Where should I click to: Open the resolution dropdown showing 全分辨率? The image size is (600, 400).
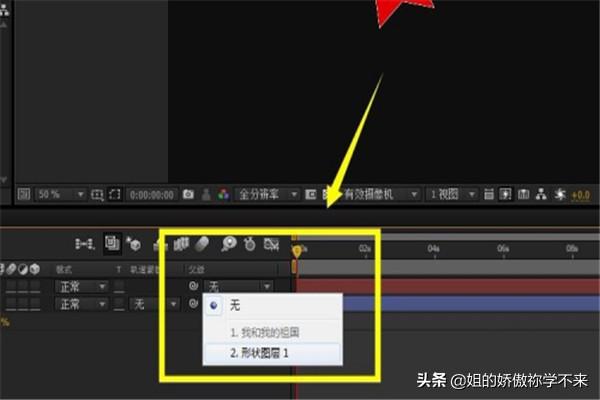[x=267, y=193]
